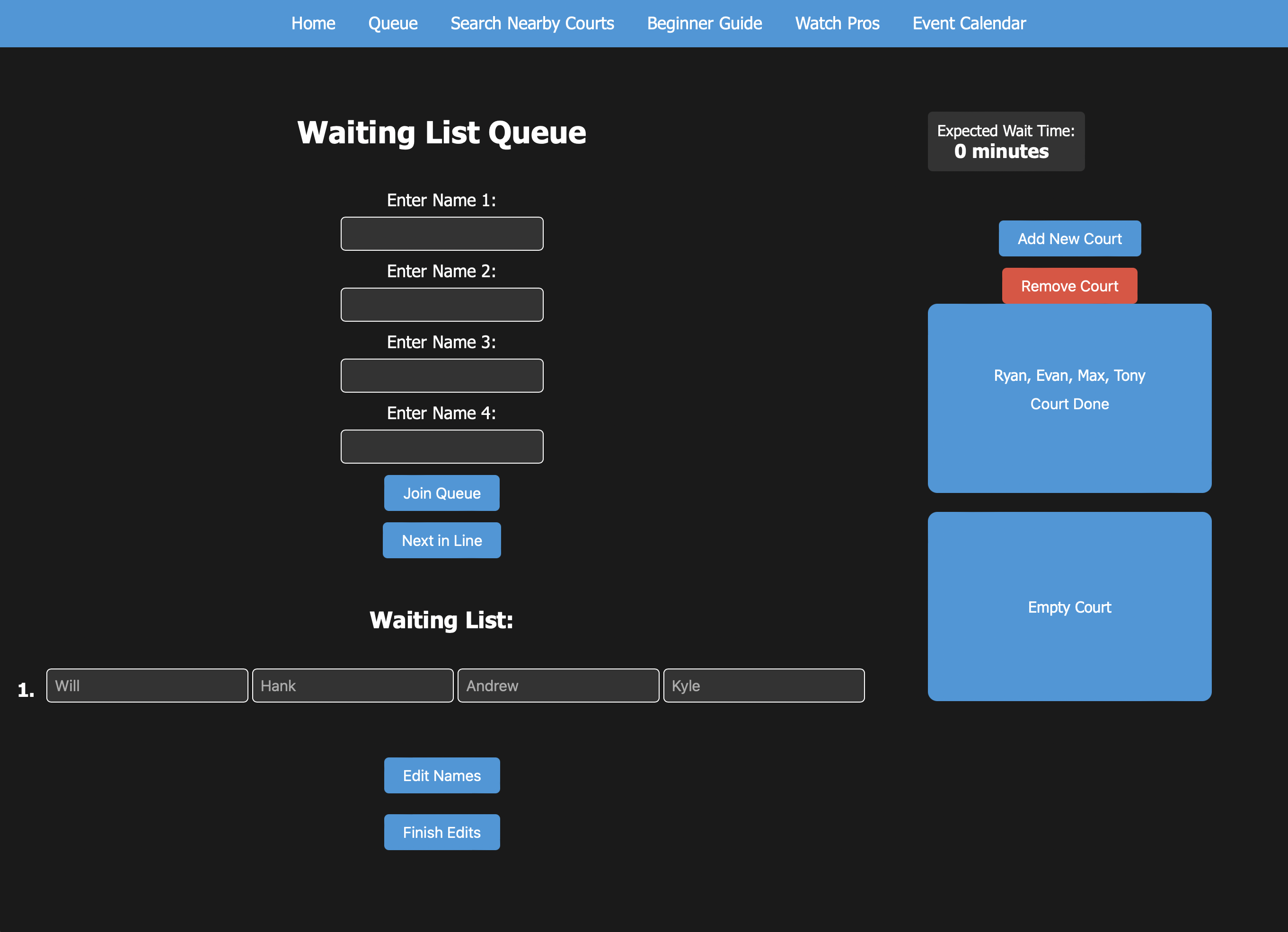Click the Enter Name 1 field
This screenshot has width=1288, height=932.
pos(441,233)
